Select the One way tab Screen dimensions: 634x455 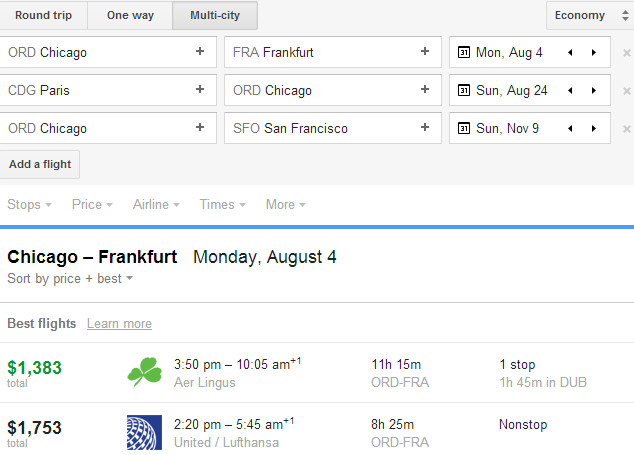coord(130,15)
